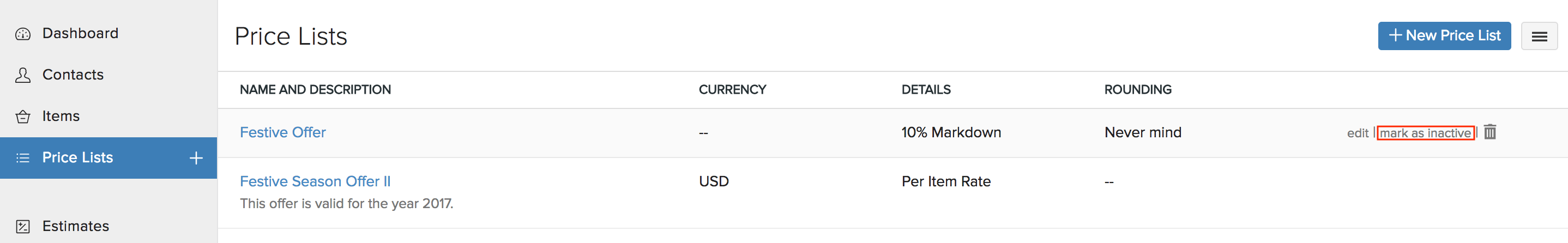The height and width of the screenshot is (243, 1568).
Task: Click the Price Lists list icon
Action: point(22,159)
